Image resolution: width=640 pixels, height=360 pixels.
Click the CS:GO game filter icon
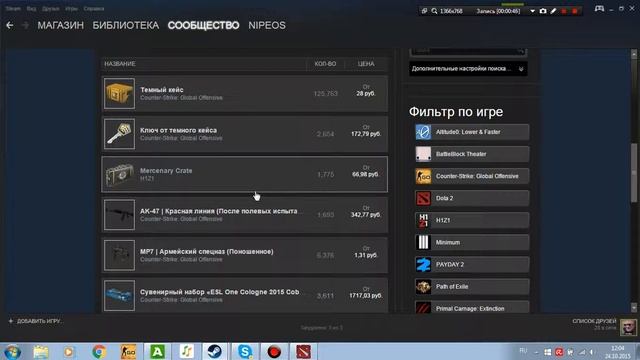coord(423,176)
